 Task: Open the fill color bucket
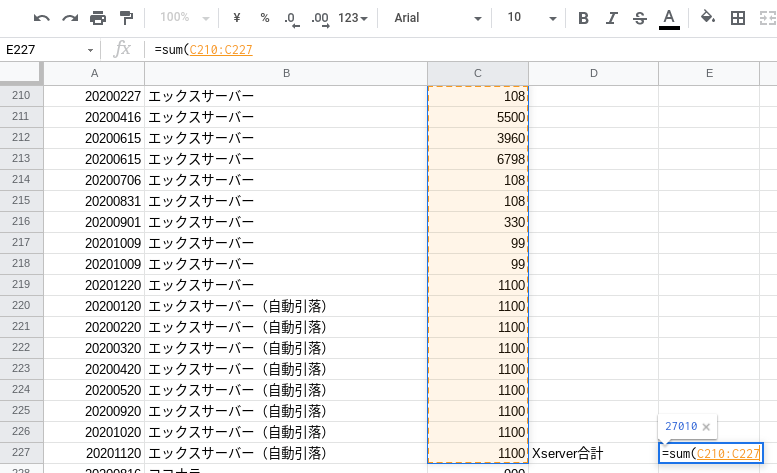point(708,18)
